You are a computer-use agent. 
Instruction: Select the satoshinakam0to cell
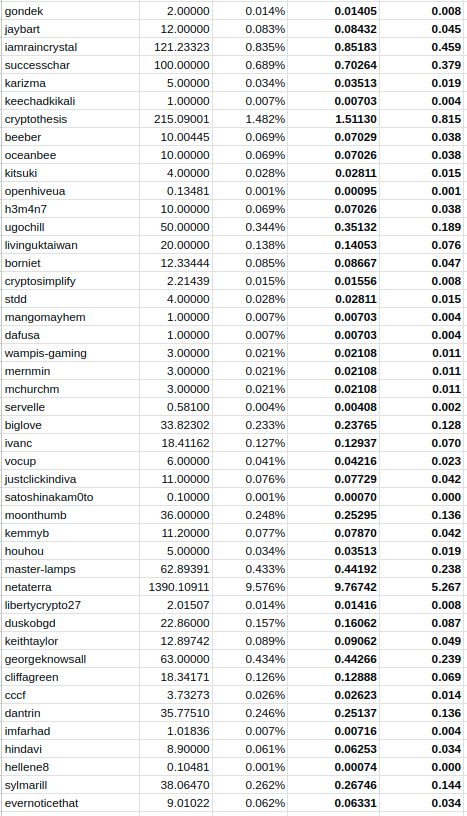pos(70,497)
